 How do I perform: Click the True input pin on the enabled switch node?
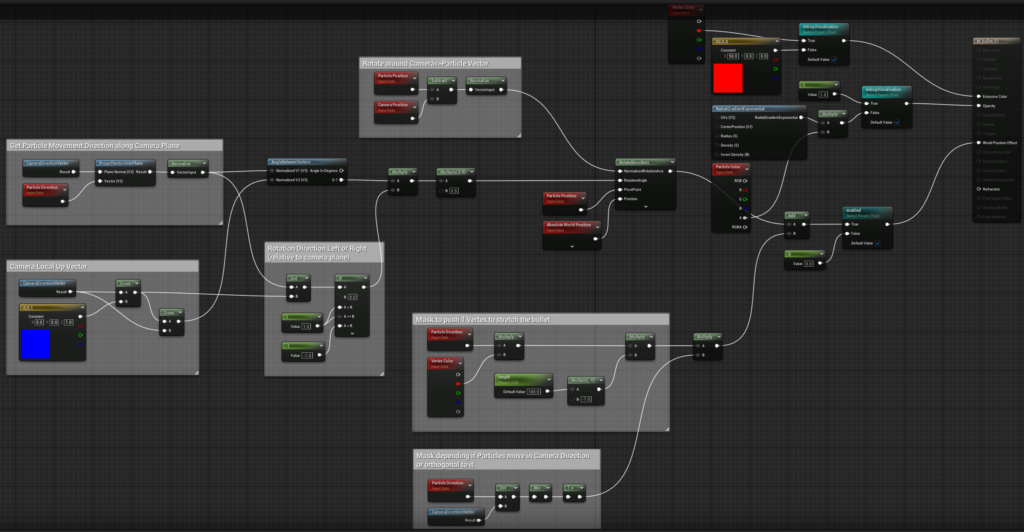click(x=847, y=224)
